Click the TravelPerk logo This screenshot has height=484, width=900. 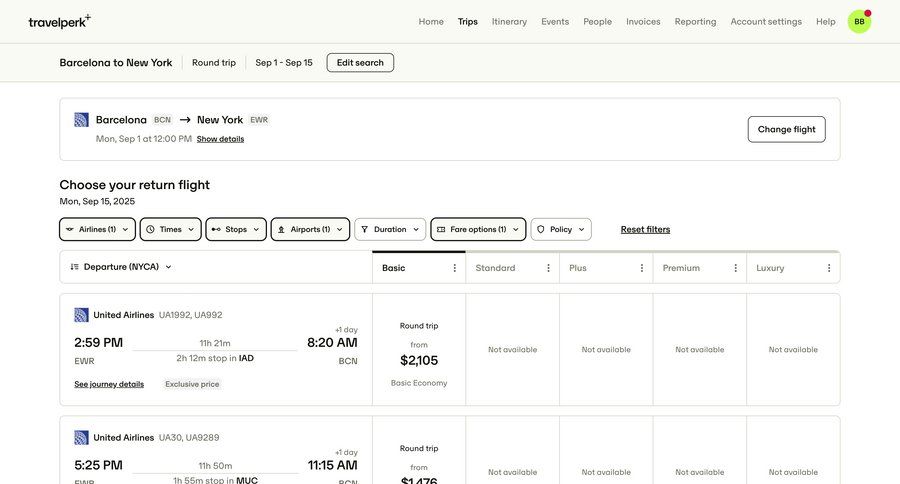59,21
